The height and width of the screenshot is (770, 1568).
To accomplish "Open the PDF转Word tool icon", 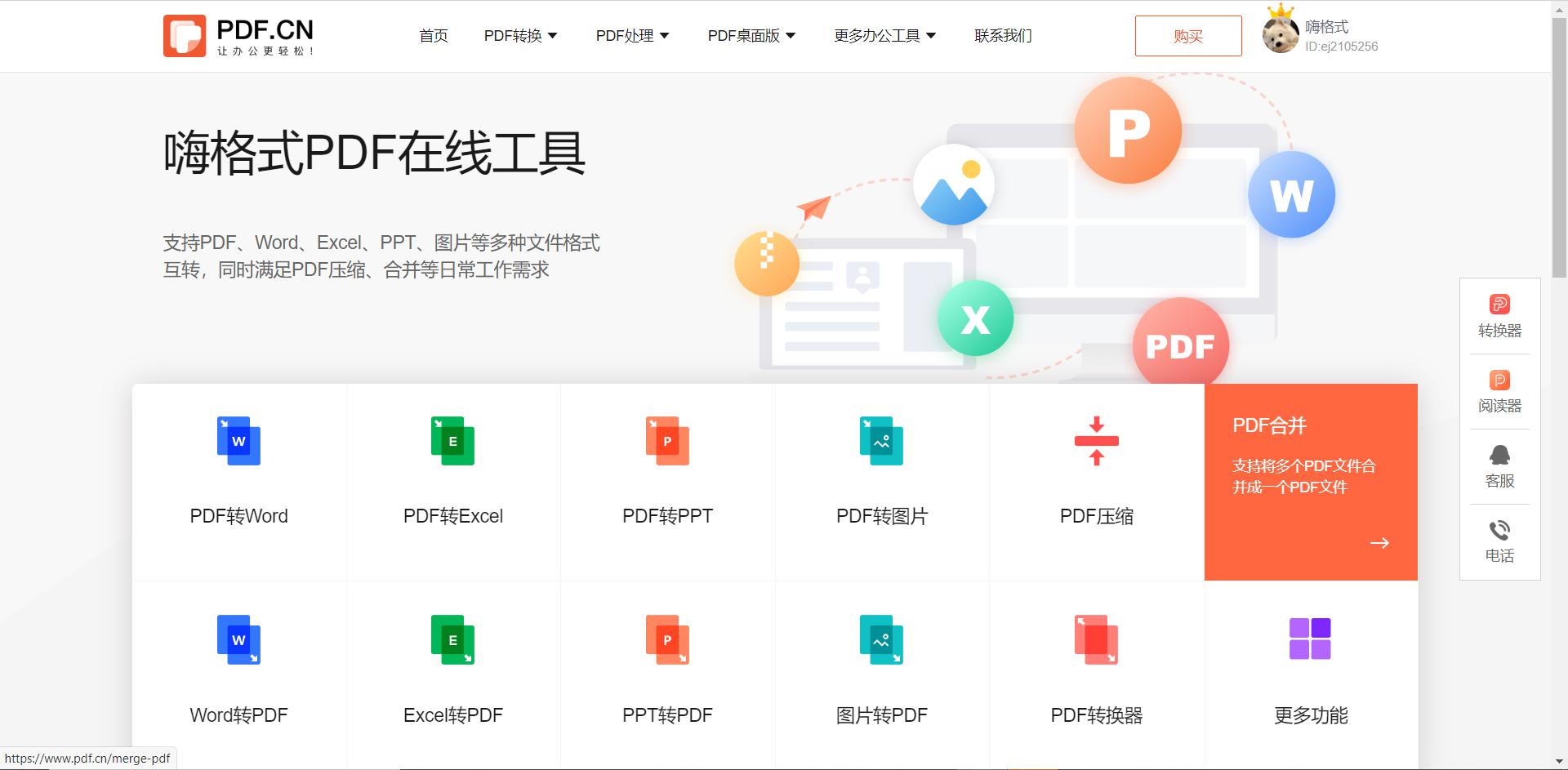I will point(238,441).
